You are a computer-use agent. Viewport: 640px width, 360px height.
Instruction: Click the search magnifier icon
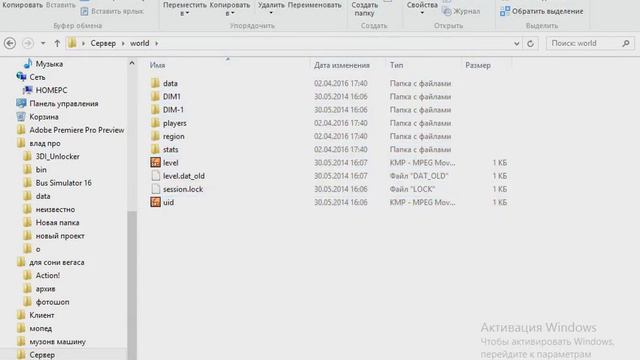pyautogui.click(x=626, y=43)
